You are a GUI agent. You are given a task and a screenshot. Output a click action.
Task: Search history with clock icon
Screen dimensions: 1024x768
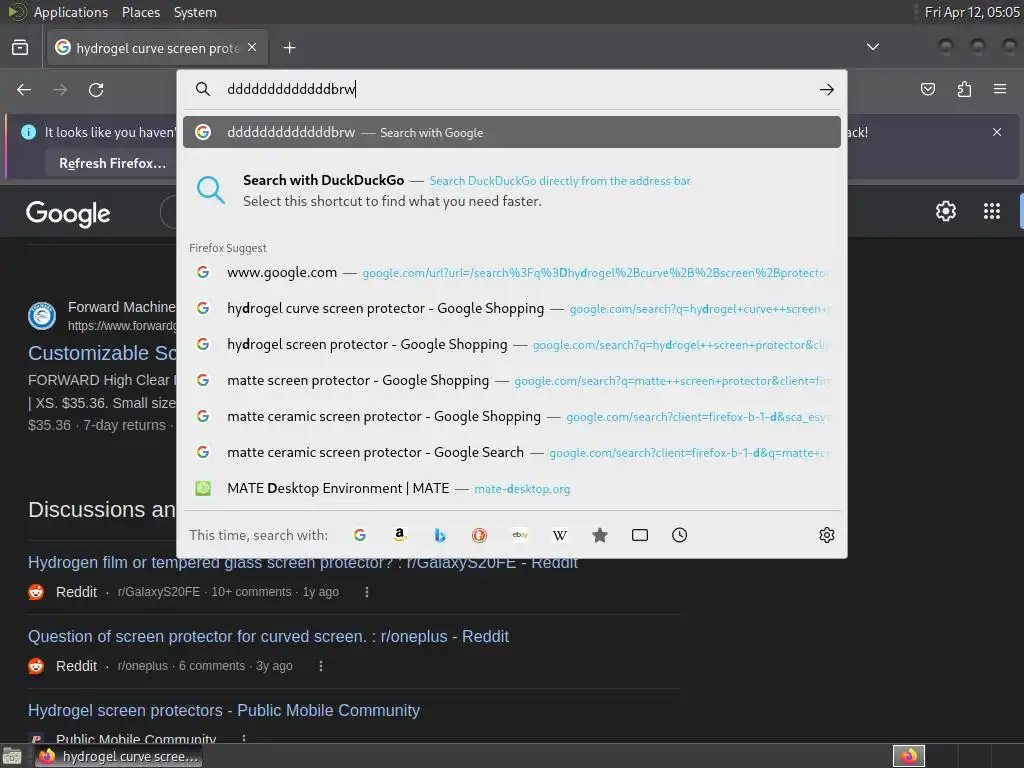coord(679,536)
